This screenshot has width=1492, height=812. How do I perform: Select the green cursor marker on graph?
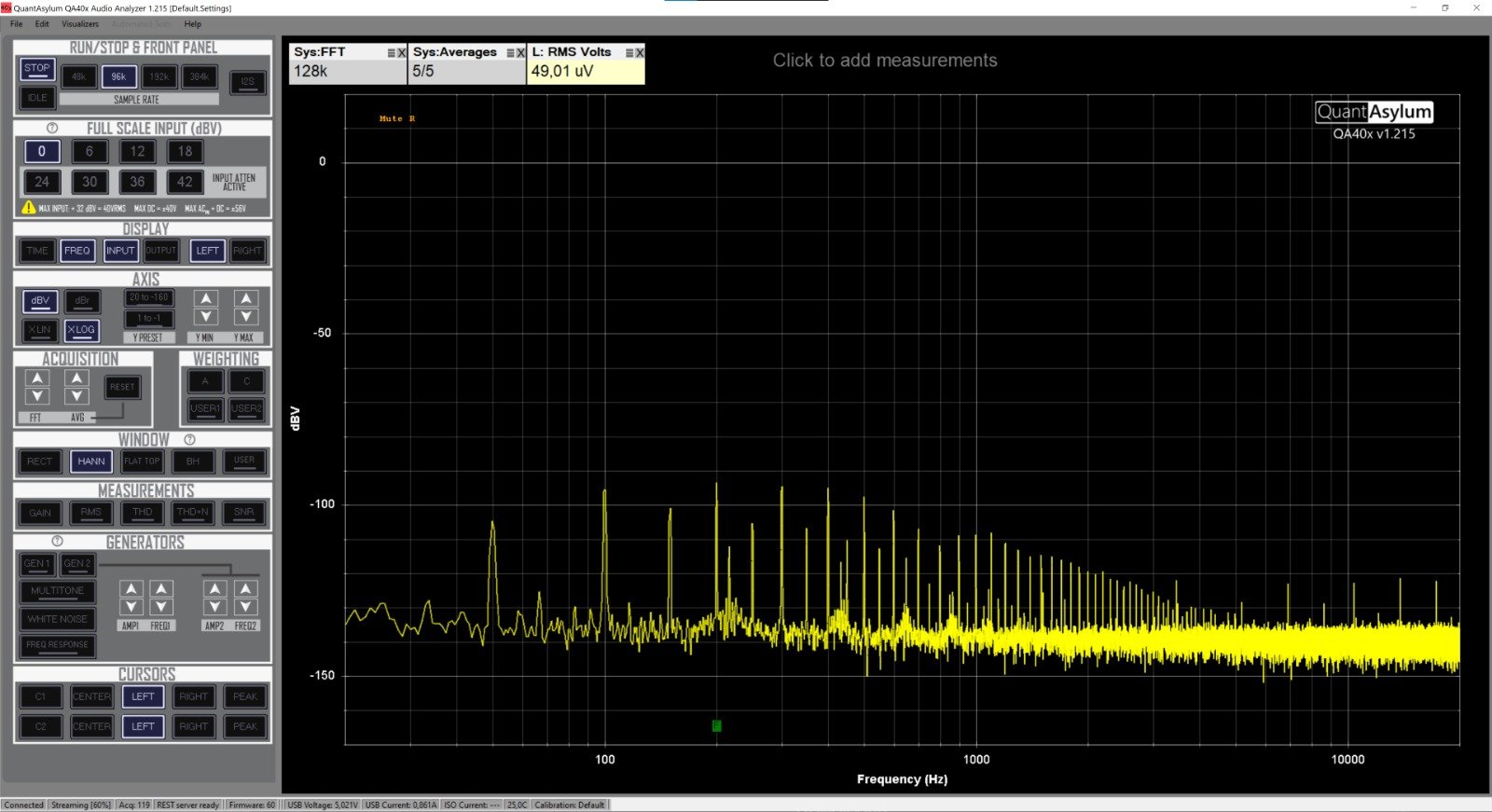716,725
